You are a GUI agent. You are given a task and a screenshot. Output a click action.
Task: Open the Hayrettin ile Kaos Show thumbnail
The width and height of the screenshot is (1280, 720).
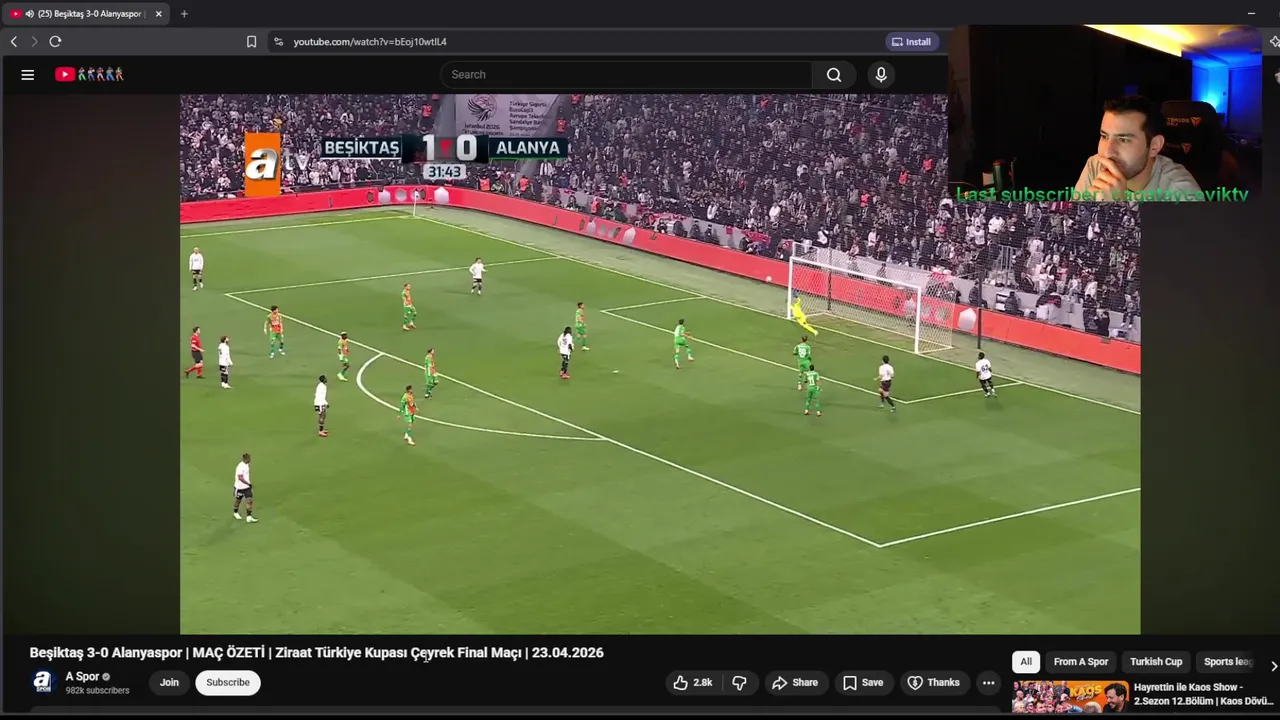[1070, 697]
